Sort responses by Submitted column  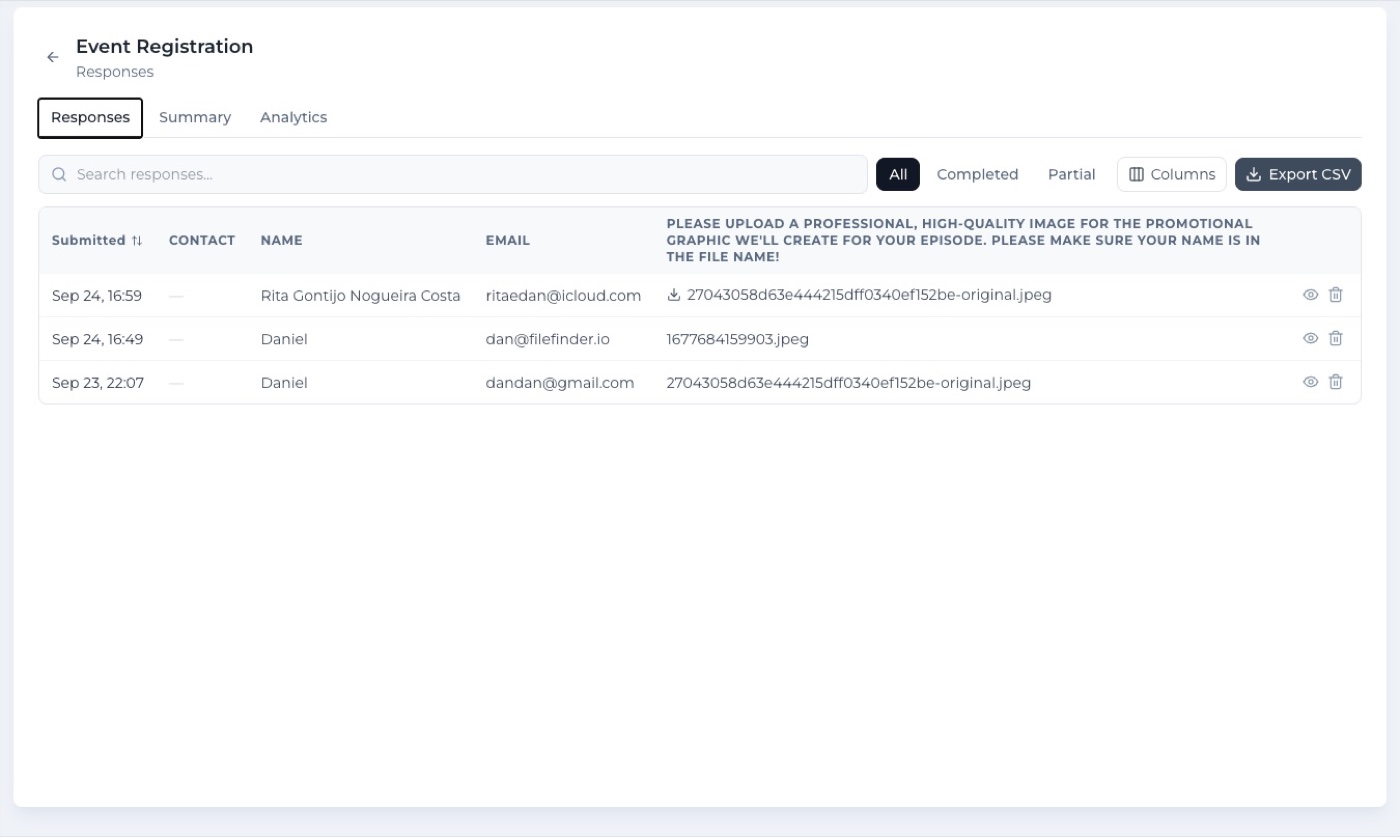pos(97,240)
